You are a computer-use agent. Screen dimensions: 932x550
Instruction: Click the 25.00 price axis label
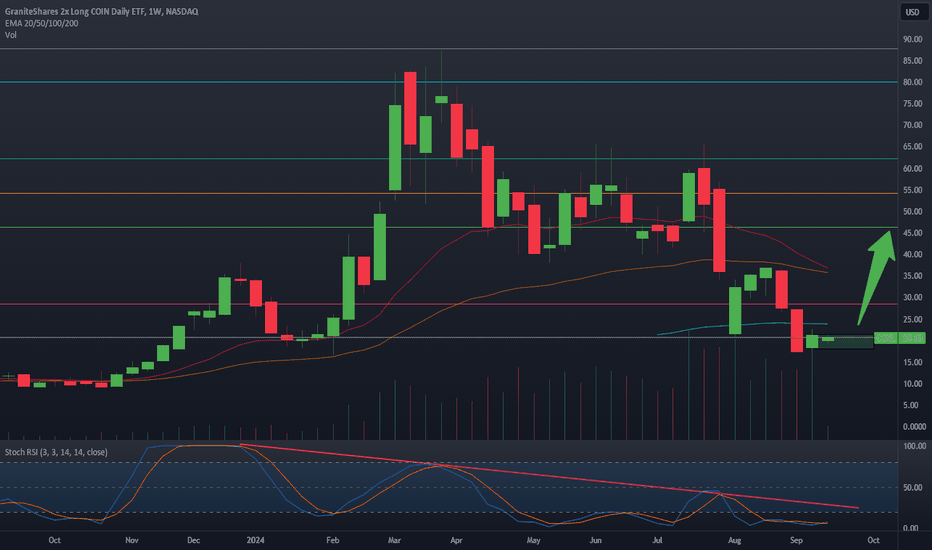[x=912, y=320]
